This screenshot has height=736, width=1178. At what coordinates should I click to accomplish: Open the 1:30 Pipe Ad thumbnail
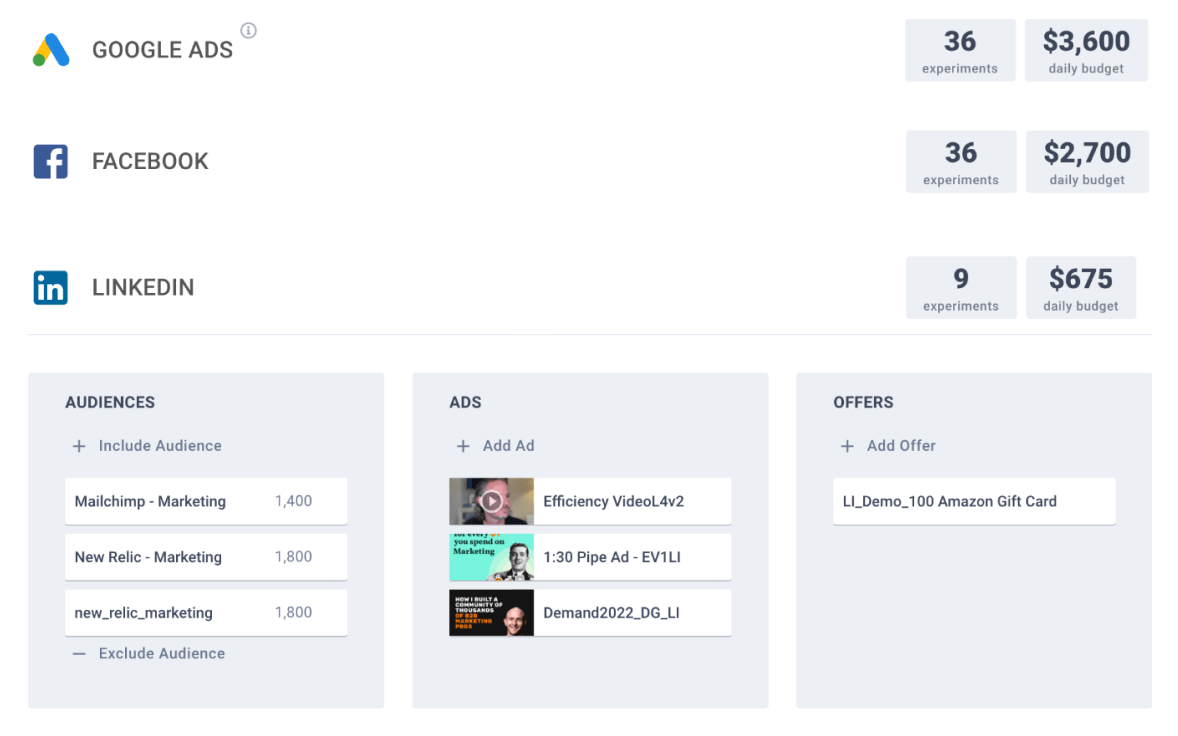tap(491, 557)
